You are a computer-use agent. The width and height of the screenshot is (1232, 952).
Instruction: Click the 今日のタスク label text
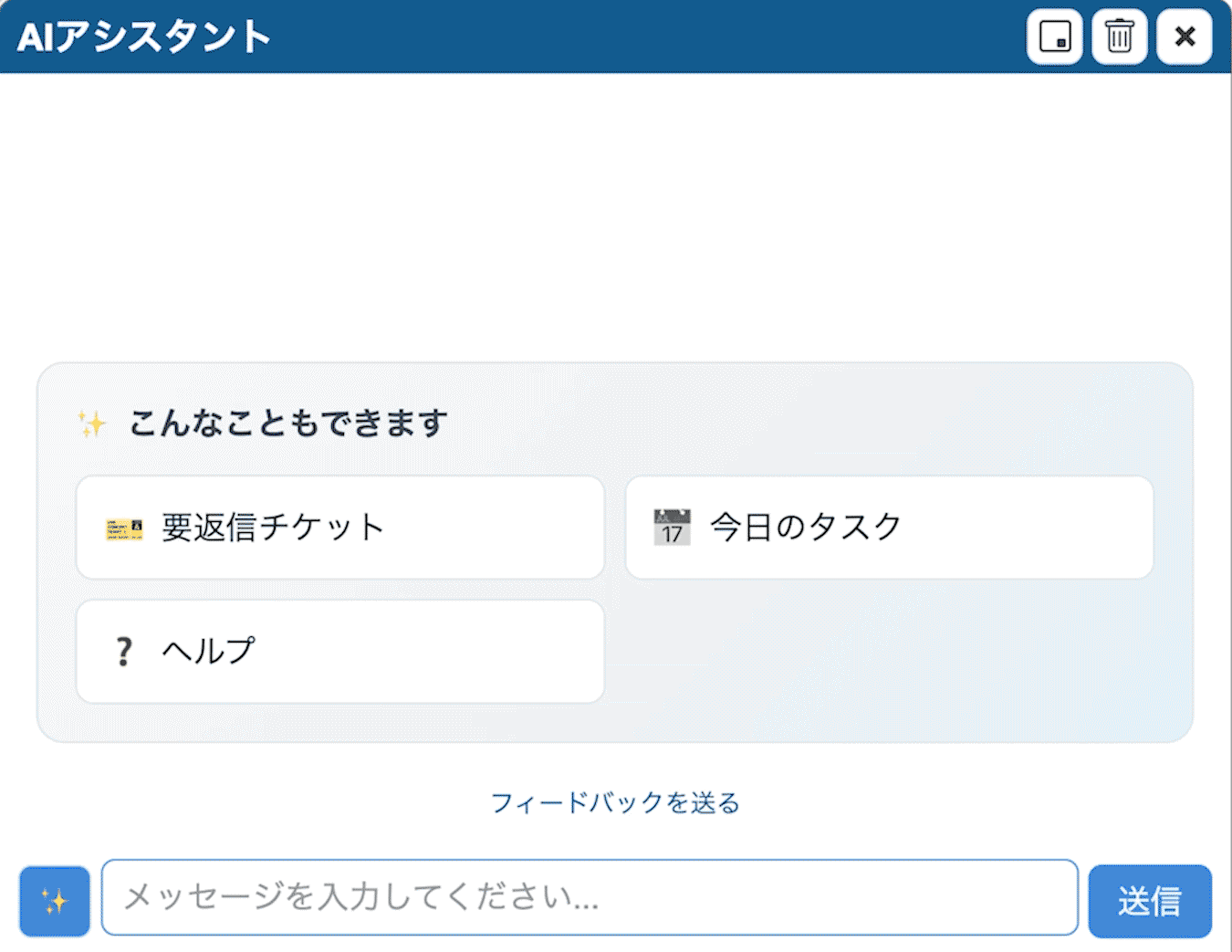point(806,528)
